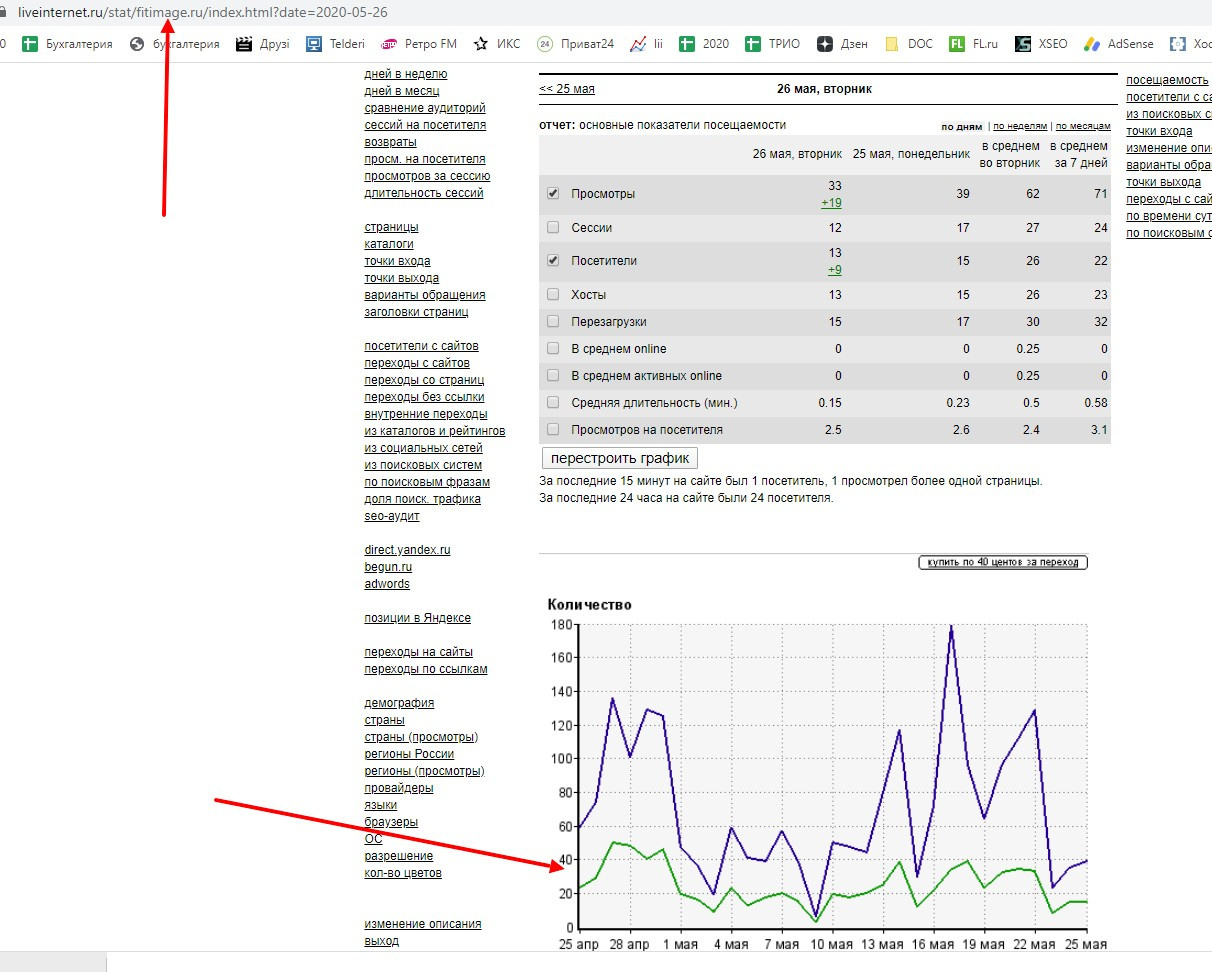Screen dimensions: 1212x972
Task: Enable the Сессии checkbox
Action: pyautogui.click(x=553, y=228)
